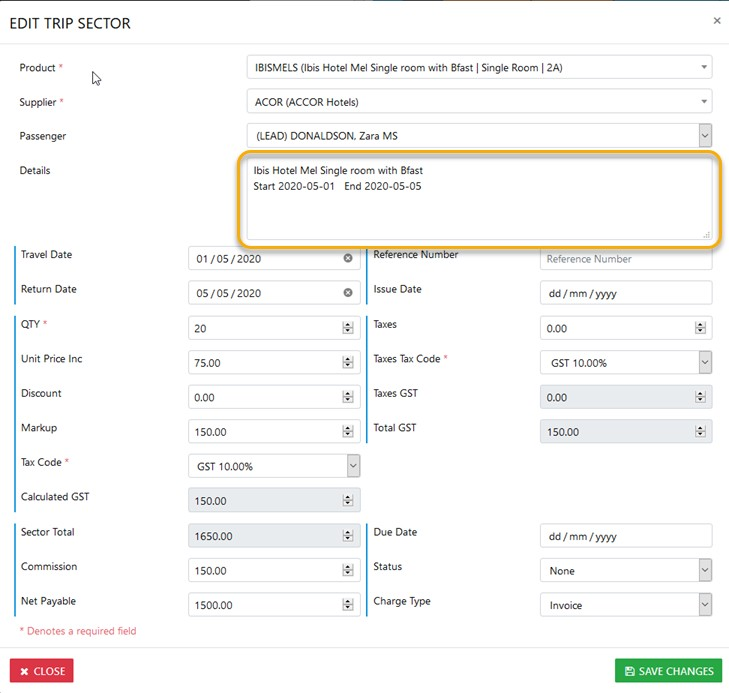The width and height of the screenshot is (729, 693).
Task: Click the Markup spinner control
Action: [x=348, y=432]
